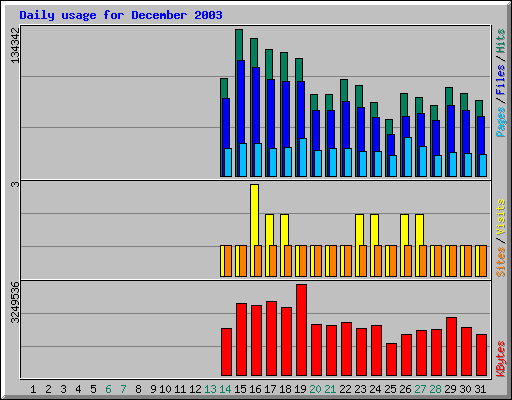
Task: Select the red KBytes bar for day 29
Action: [x=451, y=347]
